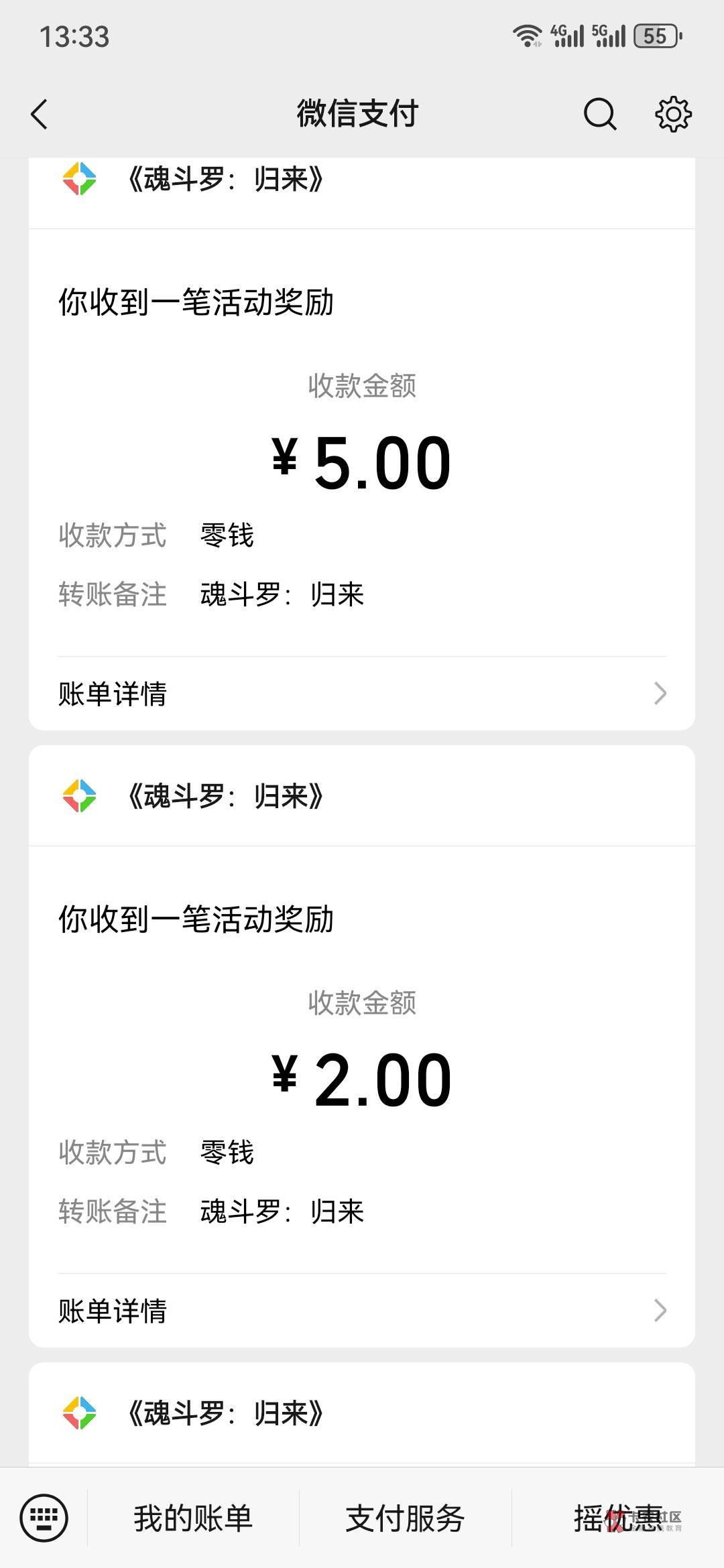Tap logo on topmost message header
This screenshot has height=1568, width=724.
[79, 179]
